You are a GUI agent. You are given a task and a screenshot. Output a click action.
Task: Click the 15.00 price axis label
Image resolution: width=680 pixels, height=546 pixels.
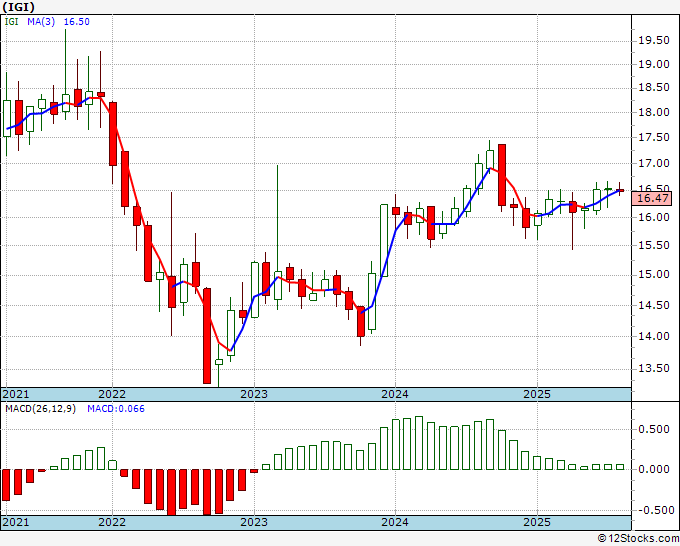point(654,275)
